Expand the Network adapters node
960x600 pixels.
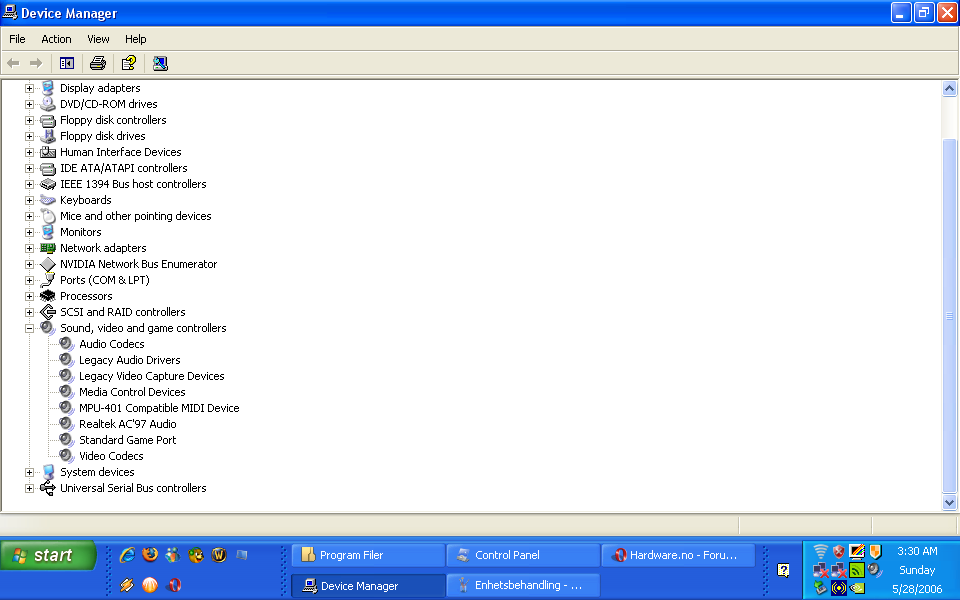29,248
